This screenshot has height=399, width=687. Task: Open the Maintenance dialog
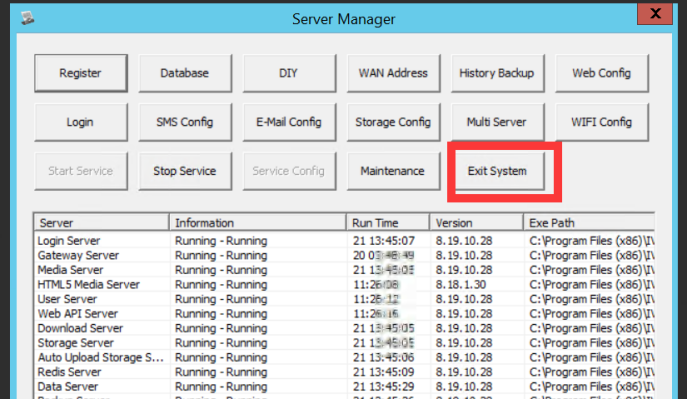coord(393,171)
